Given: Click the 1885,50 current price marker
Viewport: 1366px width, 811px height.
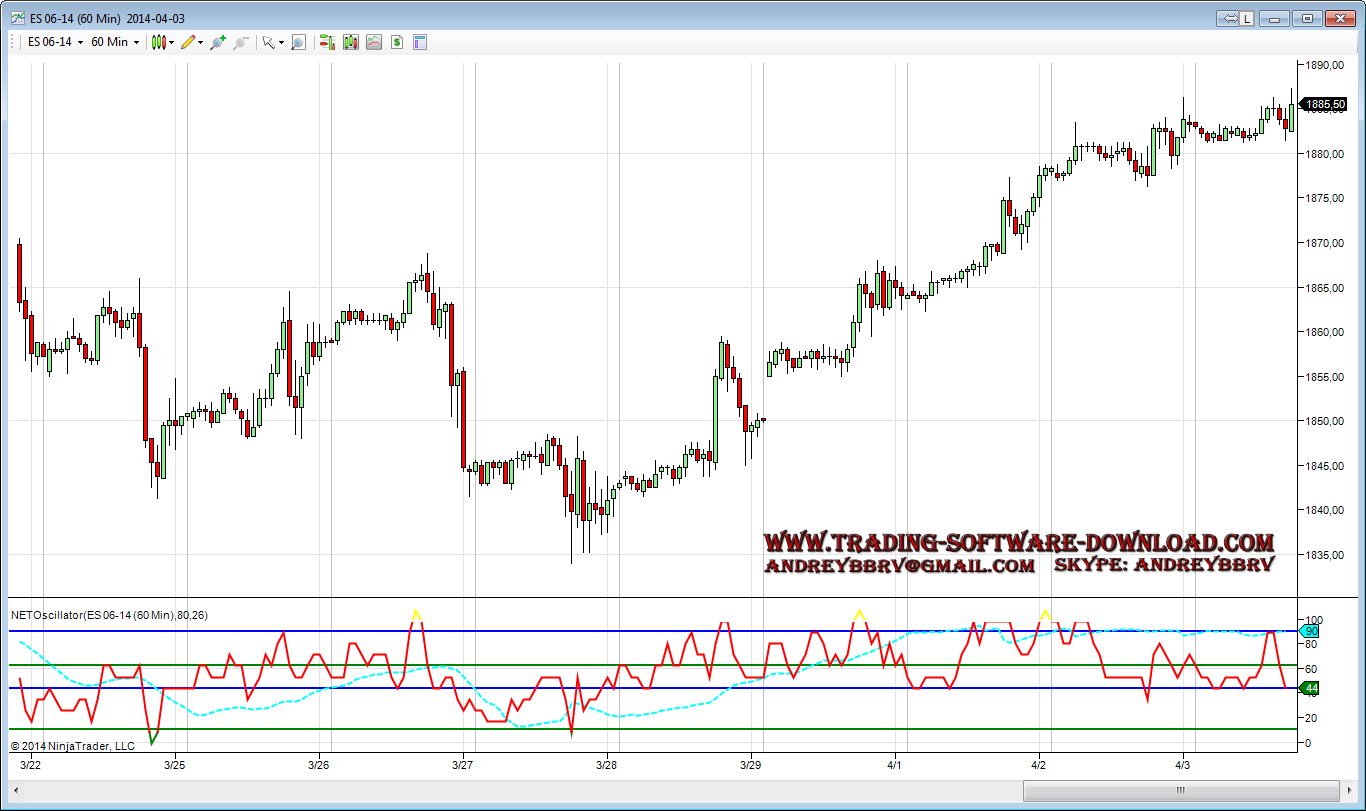Looking at the screenshot, I should pyautogui.click(x=1325, y=104).
